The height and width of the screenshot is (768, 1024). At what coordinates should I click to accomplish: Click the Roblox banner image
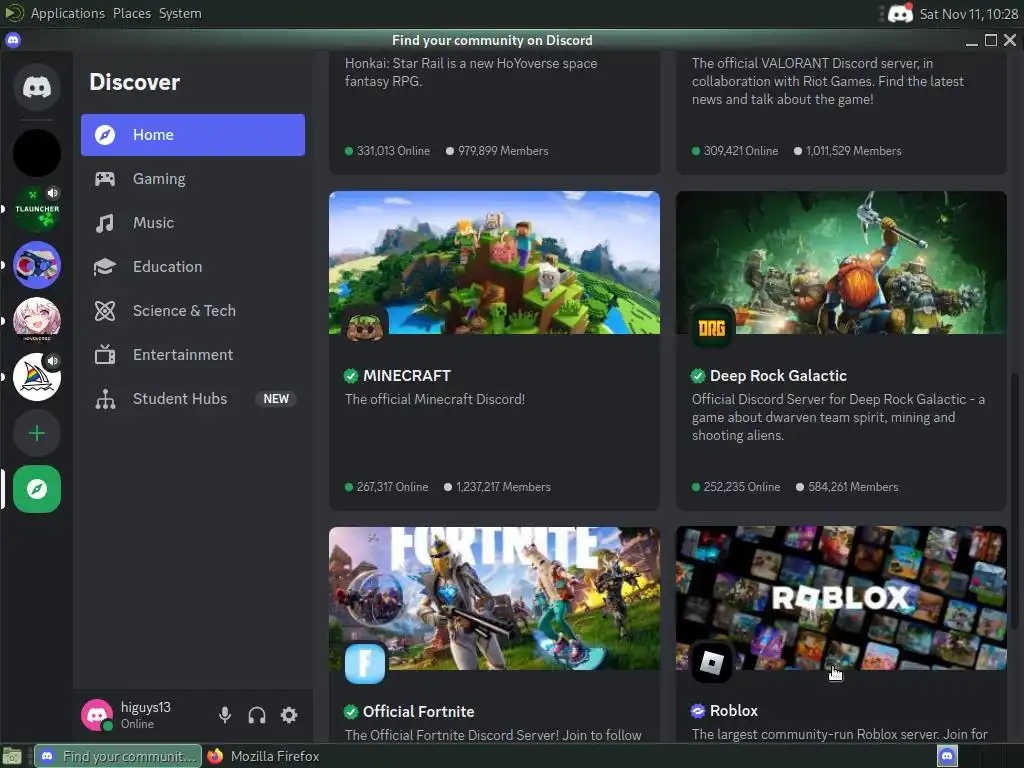[841, 598]
